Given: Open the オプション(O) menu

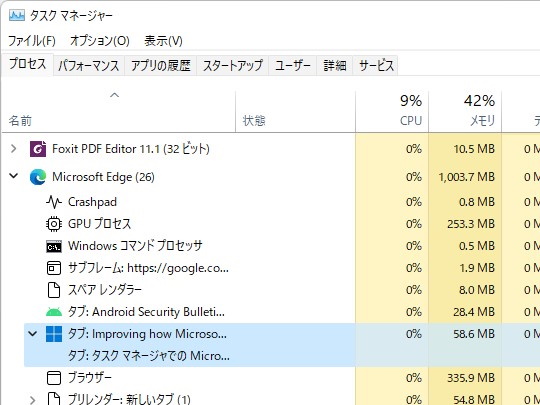Looking at the screenshot, I should pos(100,41).
